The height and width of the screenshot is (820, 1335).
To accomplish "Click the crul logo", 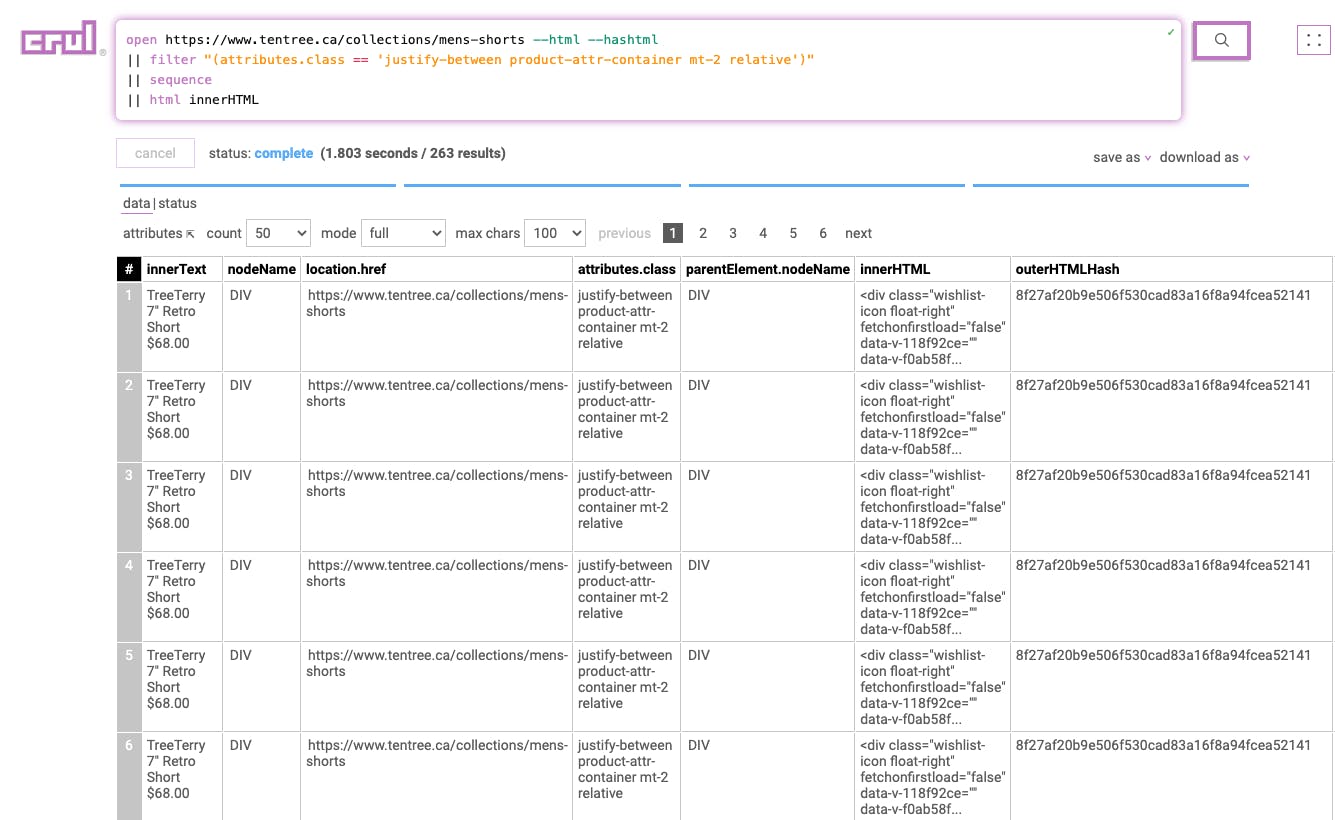I will (x=61, y=39).
